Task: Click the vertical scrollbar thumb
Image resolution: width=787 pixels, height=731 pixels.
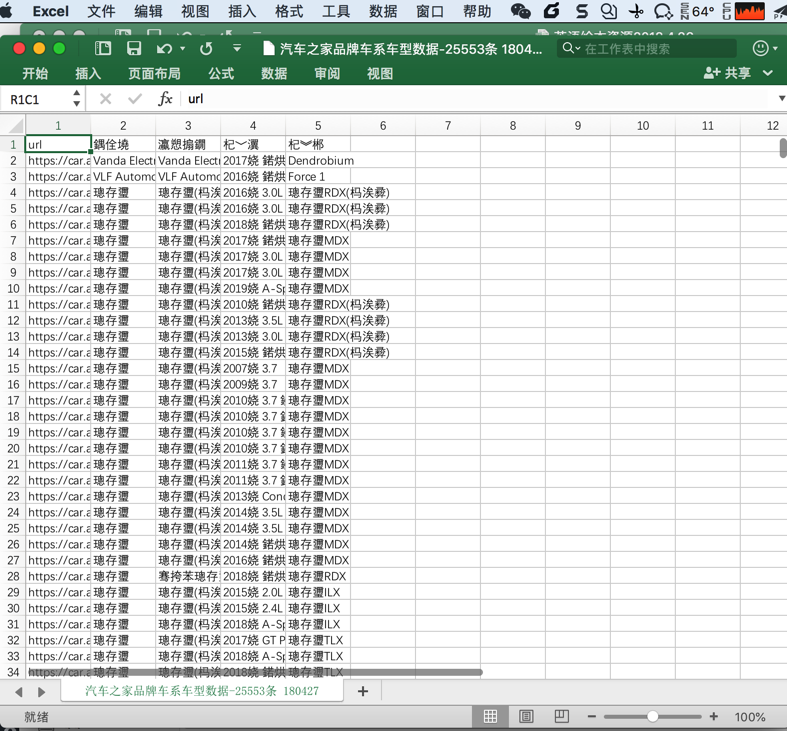Action: 783,148
